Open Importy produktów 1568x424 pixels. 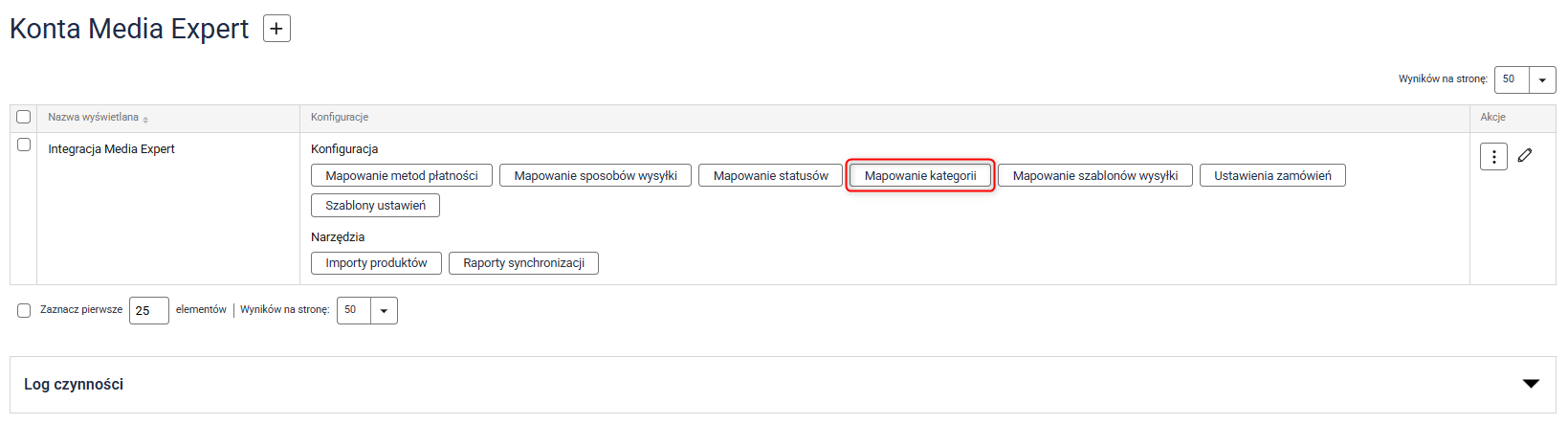(376, 263)
